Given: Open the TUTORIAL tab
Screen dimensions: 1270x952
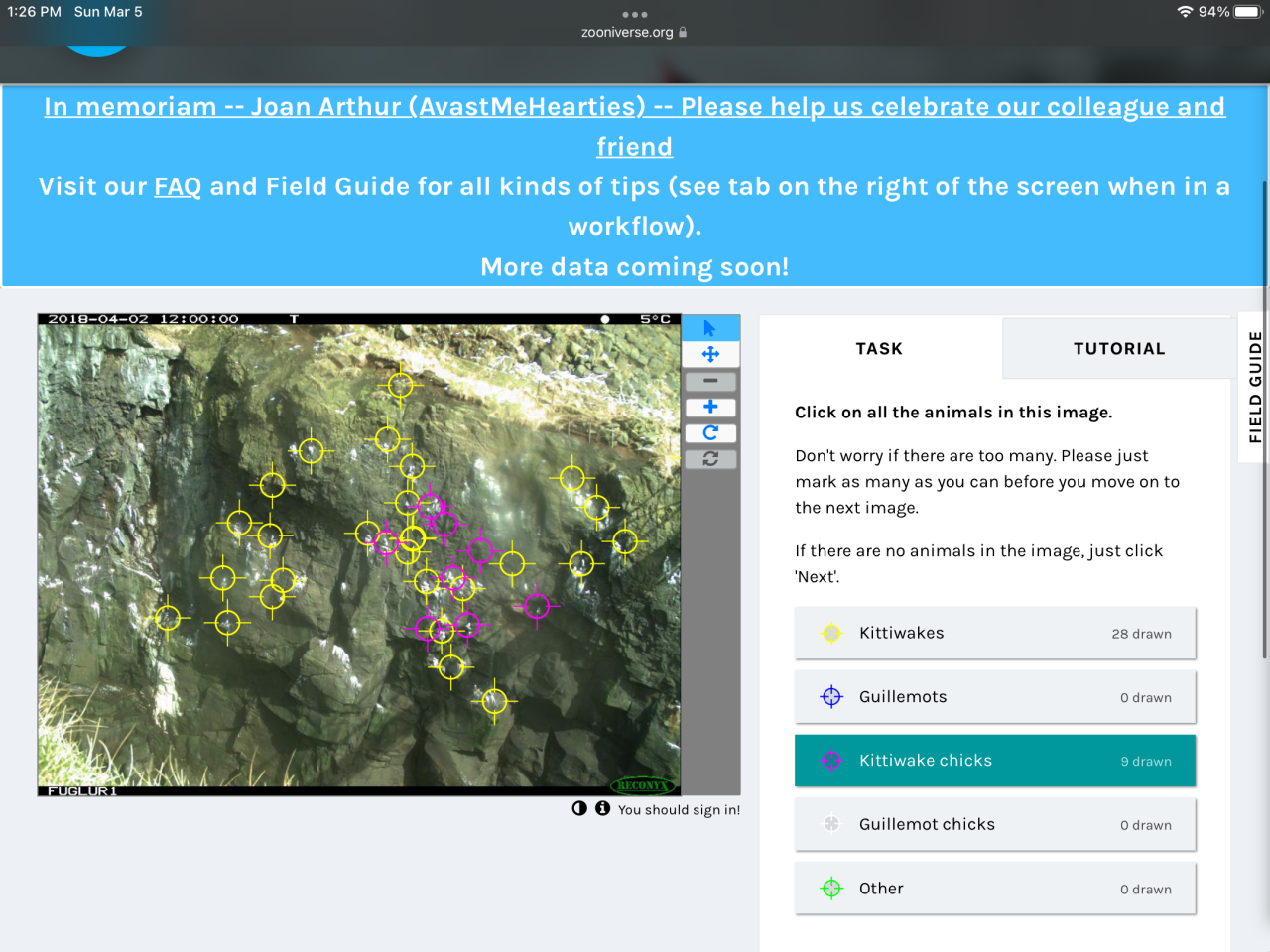Looking at the screenshot, I should click(x=1118, y=348).
